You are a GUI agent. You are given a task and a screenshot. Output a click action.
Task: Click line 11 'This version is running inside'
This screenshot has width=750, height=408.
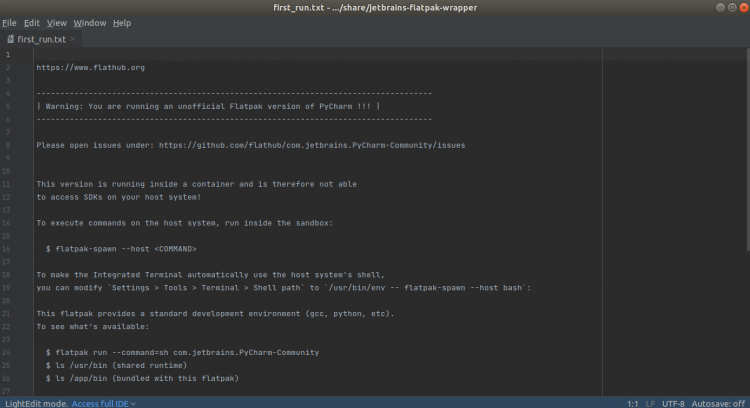(197, 184)
